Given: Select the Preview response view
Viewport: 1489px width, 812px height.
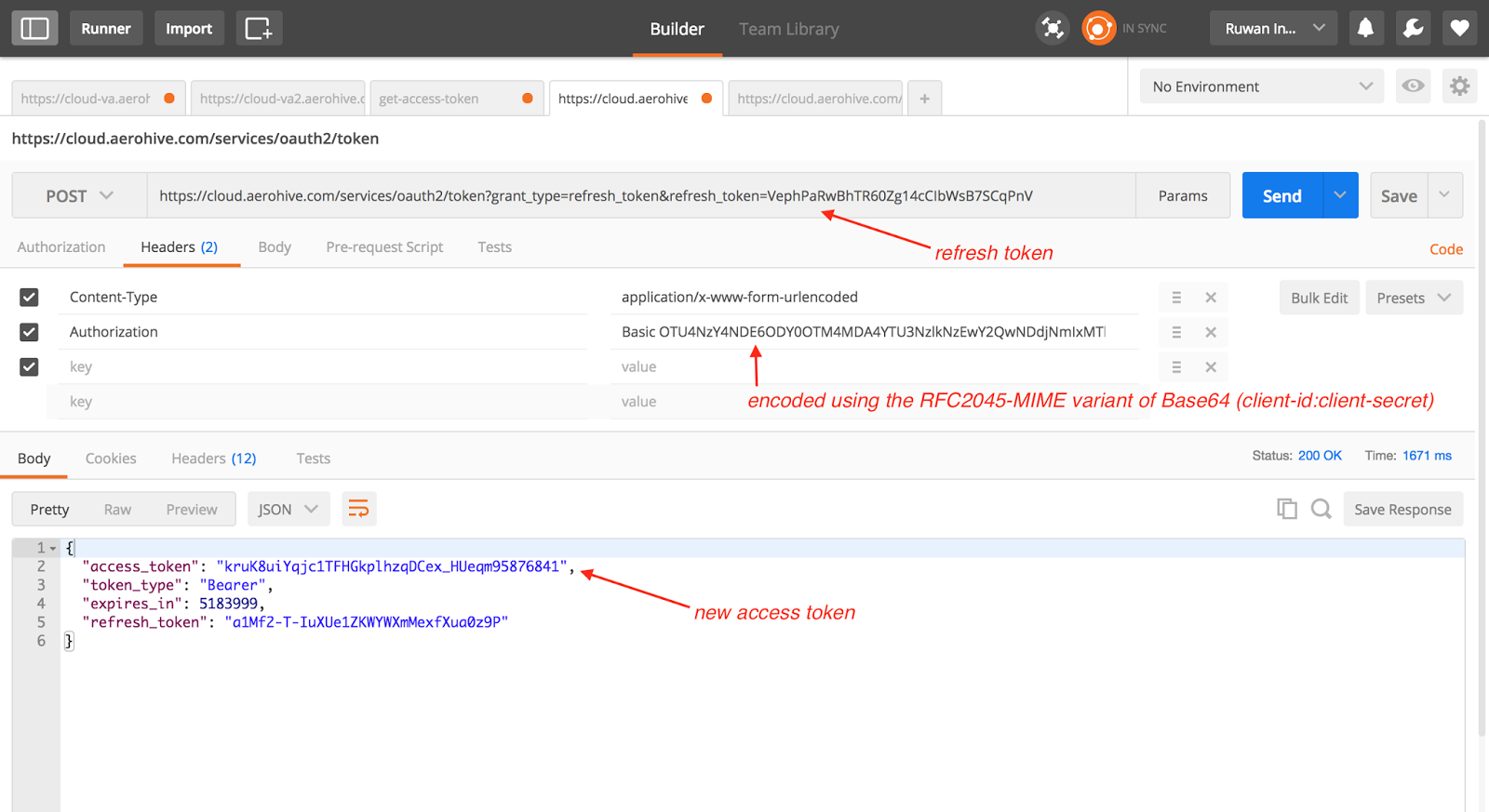Looking at the screenshot, I should coord(192,509).
